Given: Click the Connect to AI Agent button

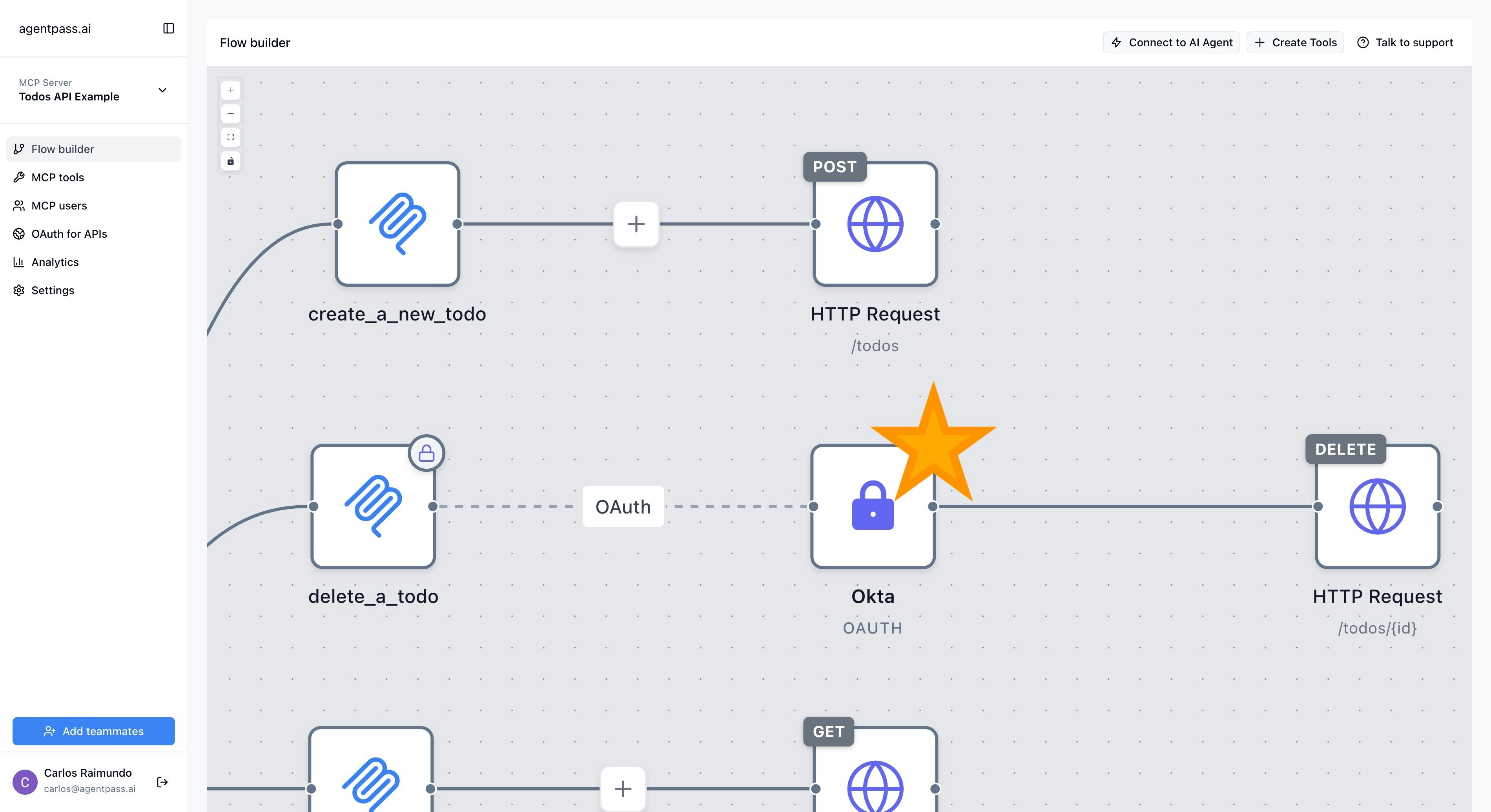Looking at the screenshot, I should pos(1171,42).
